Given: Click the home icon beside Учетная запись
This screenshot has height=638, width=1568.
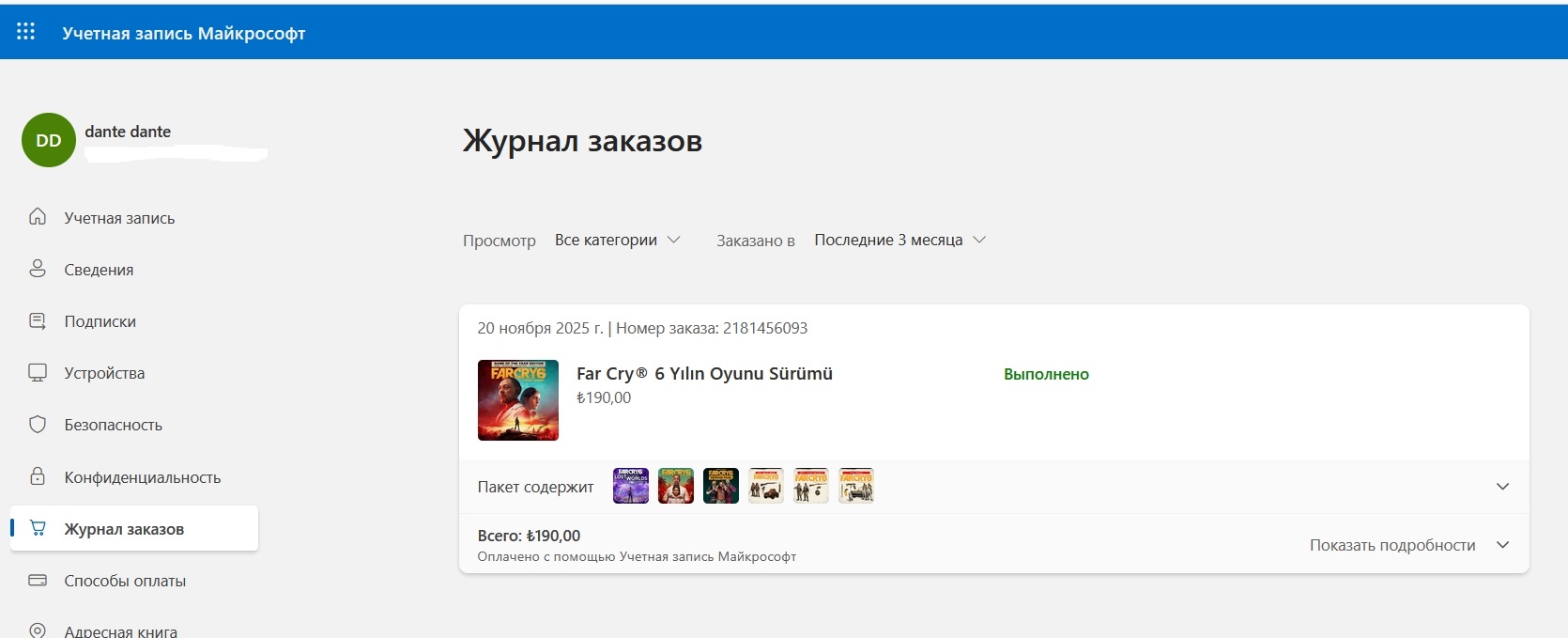Looking at the screenshot, I should click(x=38, y=217).
